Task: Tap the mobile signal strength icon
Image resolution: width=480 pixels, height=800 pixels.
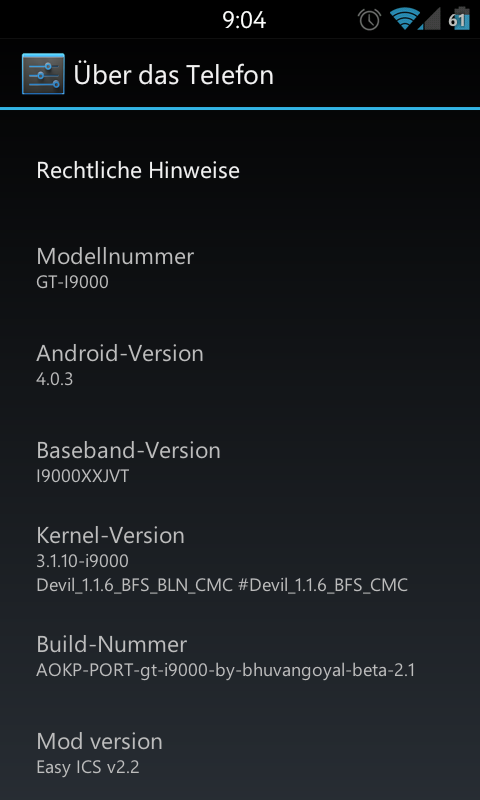Action: [x=430, y=20]
